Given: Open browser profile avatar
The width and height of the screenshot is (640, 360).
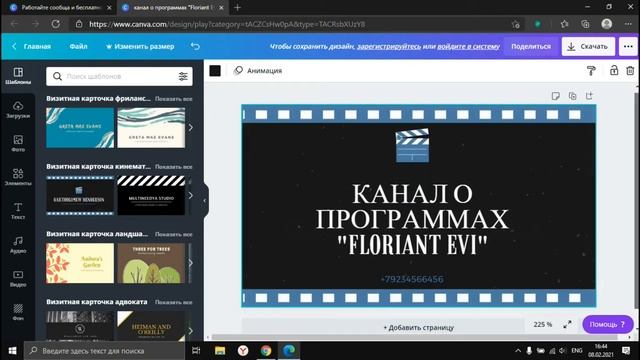Looking at the screenshot, I should [607, 24].
